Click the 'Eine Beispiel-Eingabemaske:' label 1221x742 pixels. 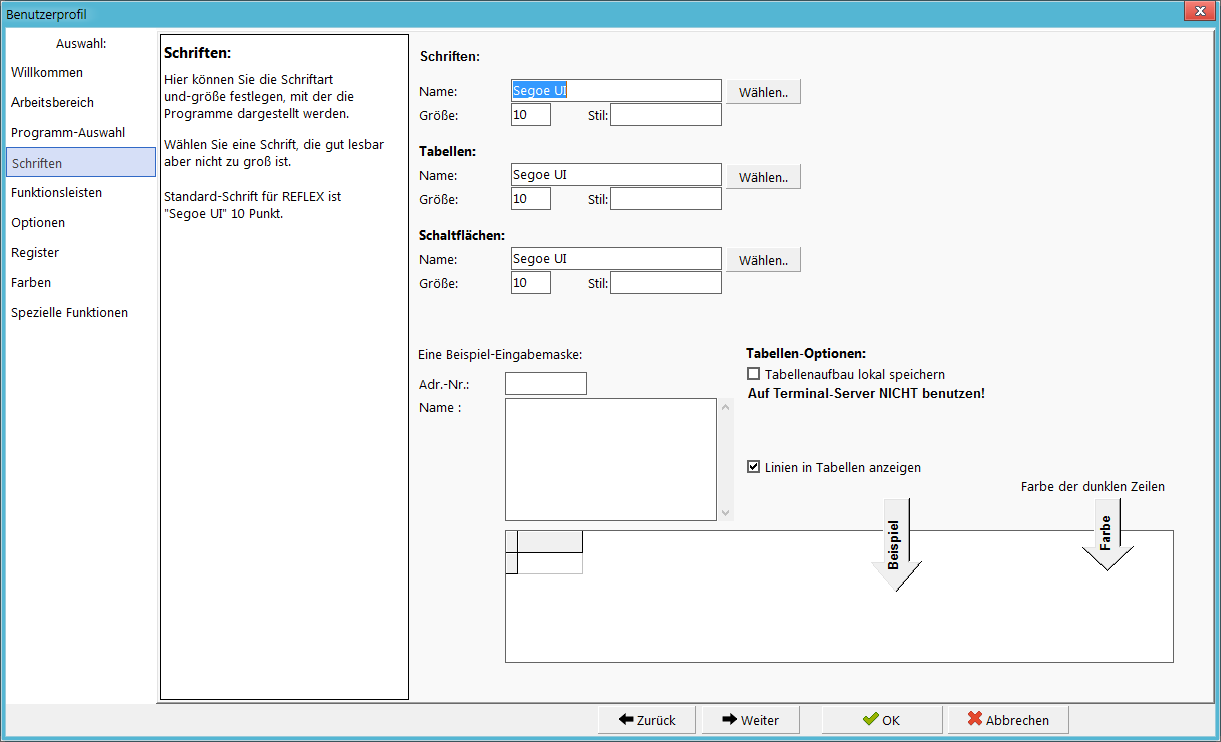pos(501,354)
